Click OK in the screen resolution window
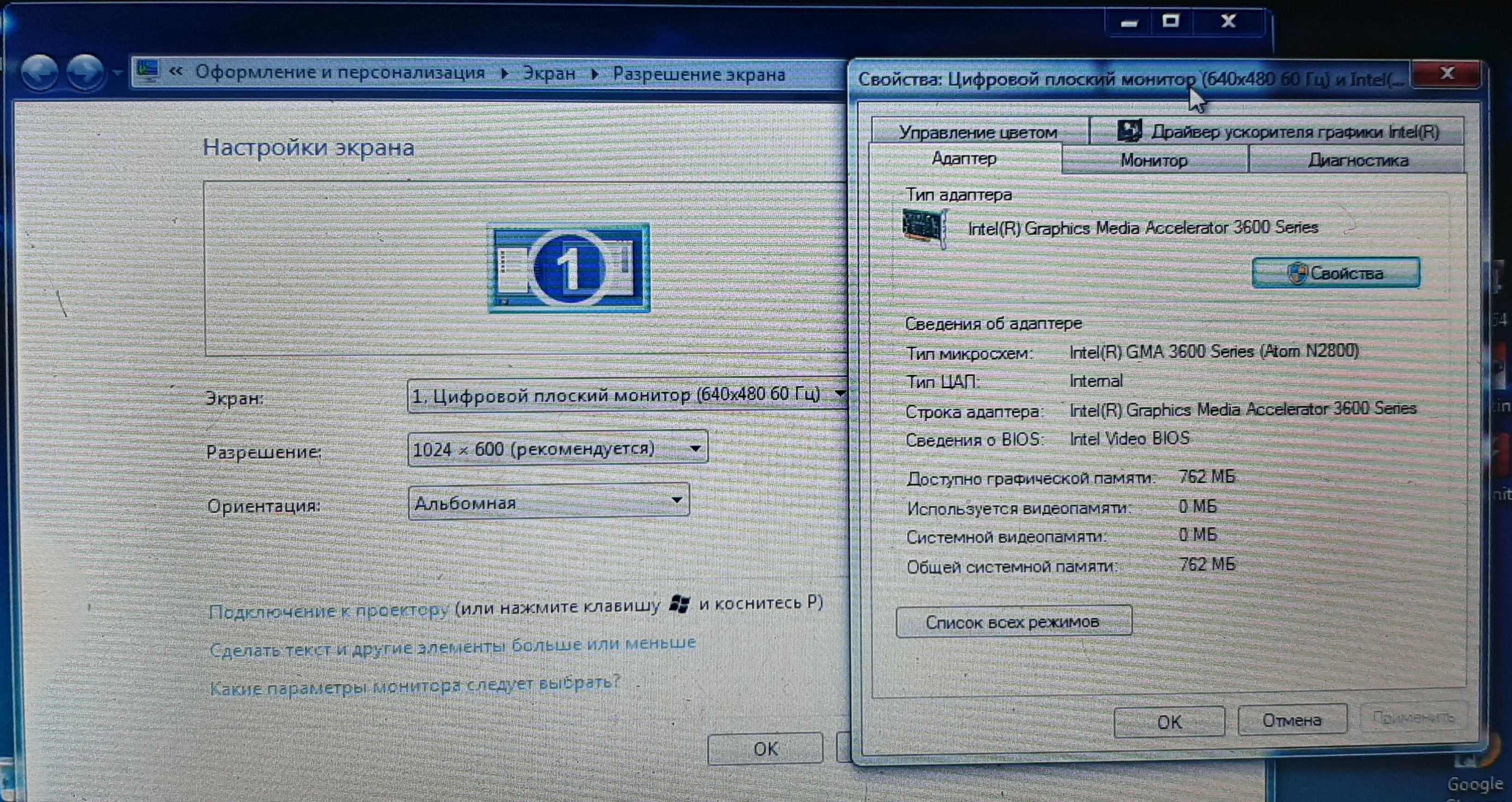1512x802 pixels. coord(765,749)
